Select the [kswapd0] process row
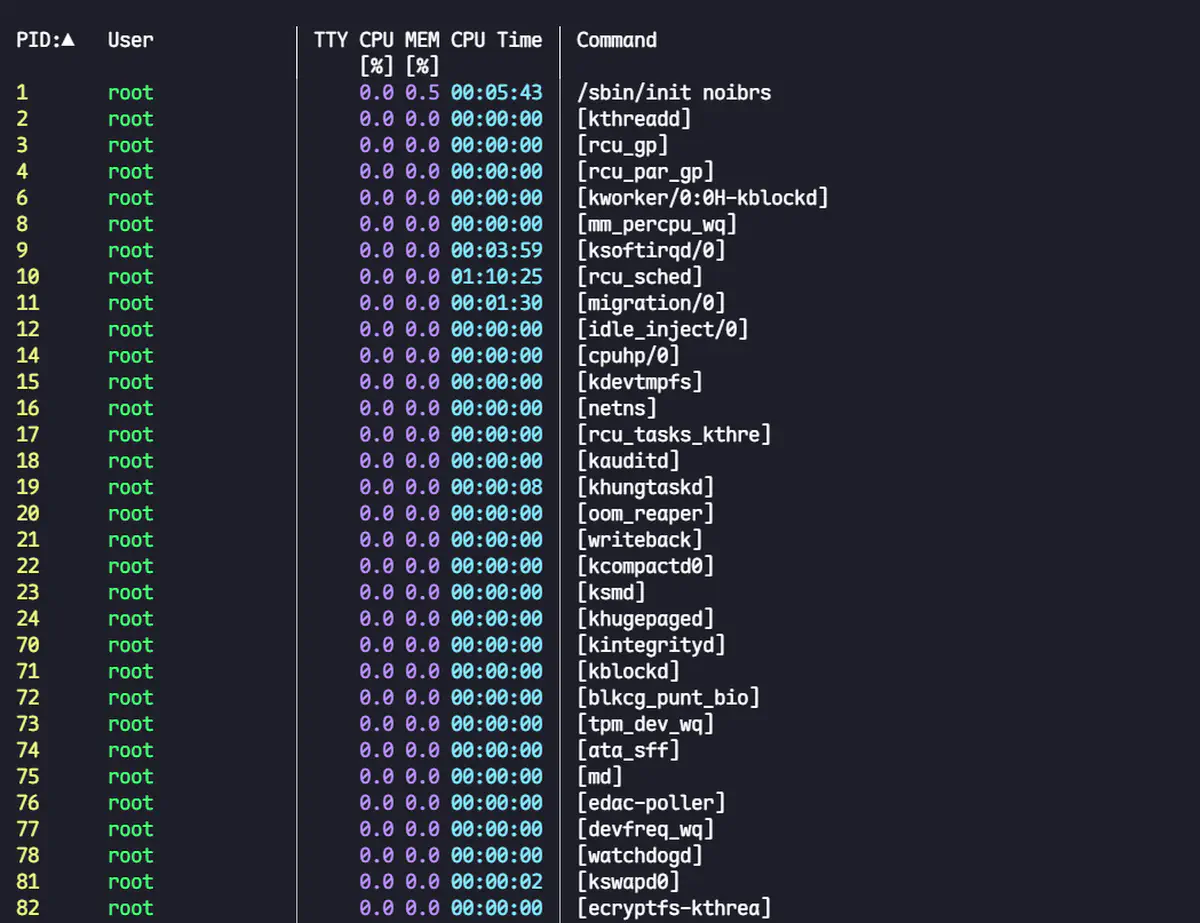 [628, 882]
